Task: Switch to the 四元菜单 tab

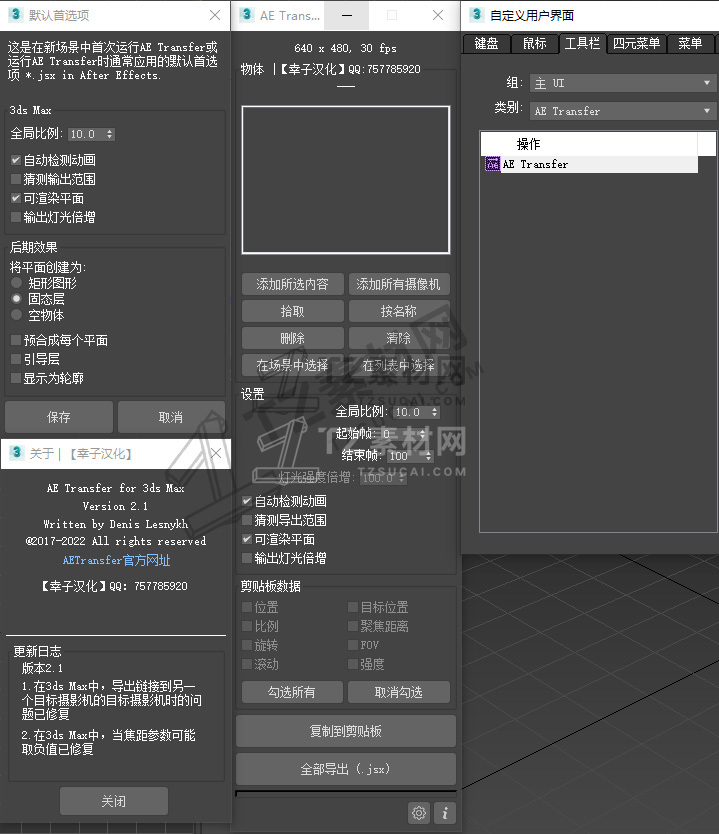Action: 637,43
